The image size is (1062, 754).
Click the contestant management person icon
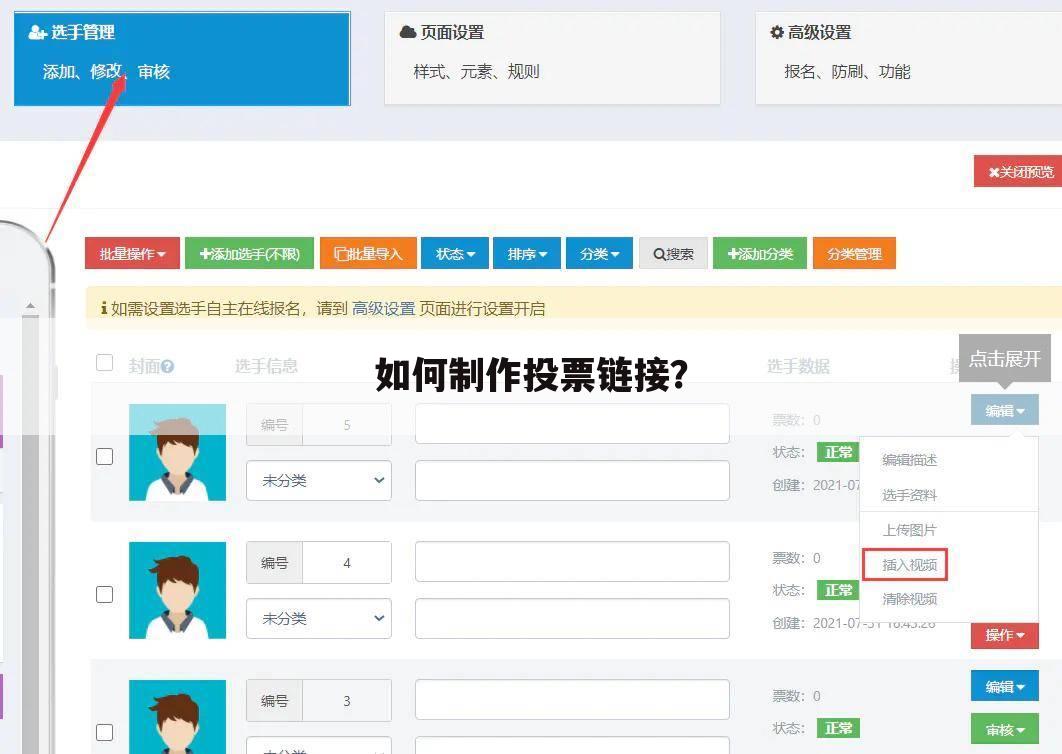(37, 32)
